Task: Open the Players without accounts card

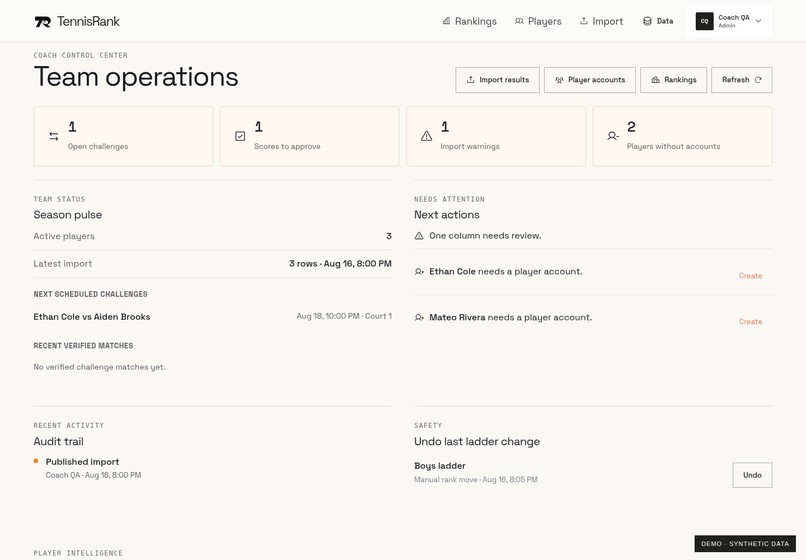Action: [682, 136]
